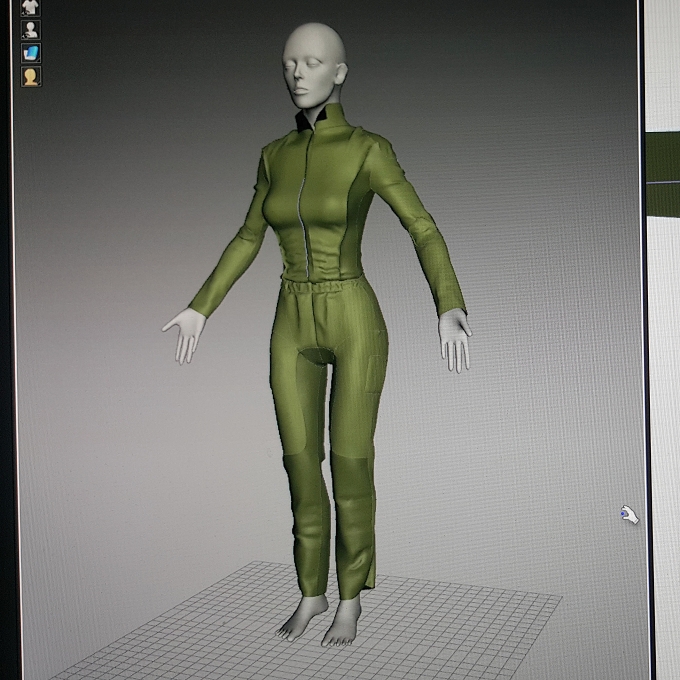The height and width of the screenshot is (680, 680).
Task: Select the avatar's hand hanging down
Action: (x=454, y=340)
